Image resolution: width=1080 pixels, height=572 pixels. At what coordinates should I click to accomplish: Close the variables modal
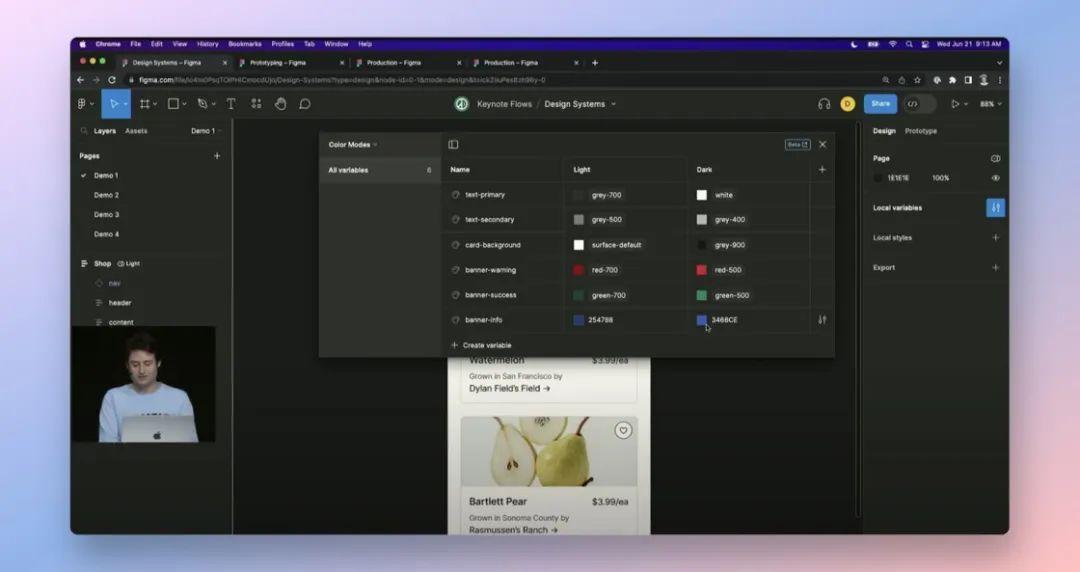pyautogui.click(x=822, y=145)
